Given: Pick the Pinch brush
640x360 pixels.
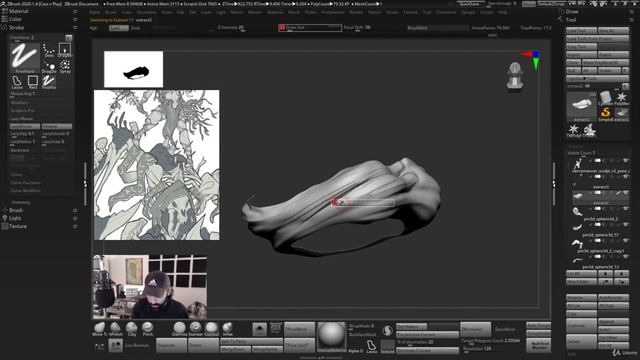Looking at the screenshot, I should click(x=147, y=329).
